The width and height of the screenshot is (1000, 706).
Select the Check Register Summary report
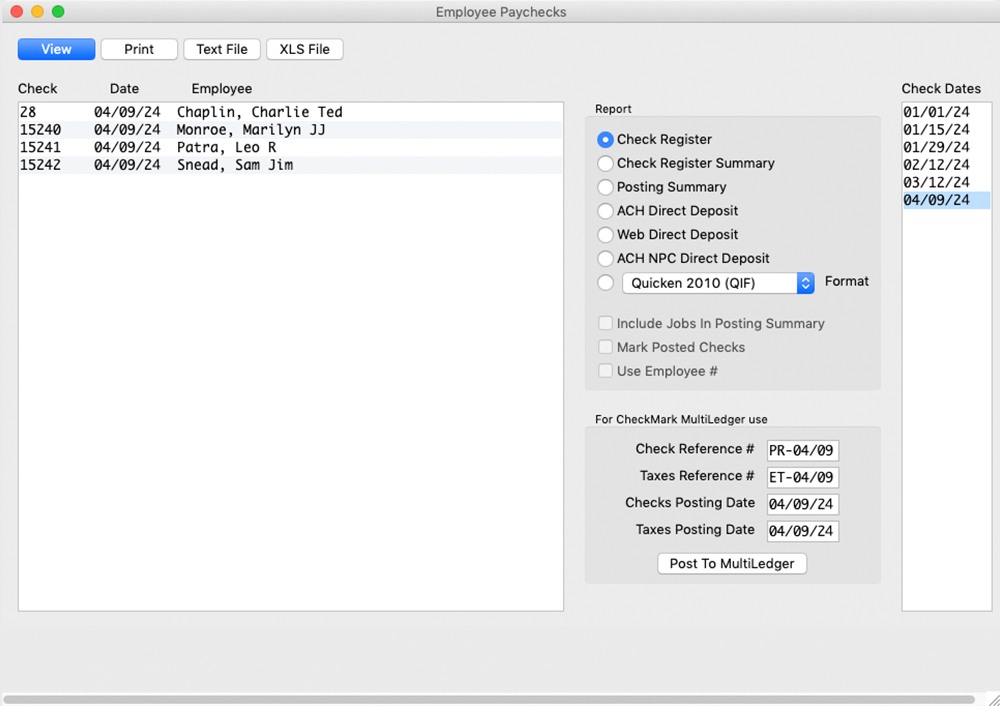605,163
